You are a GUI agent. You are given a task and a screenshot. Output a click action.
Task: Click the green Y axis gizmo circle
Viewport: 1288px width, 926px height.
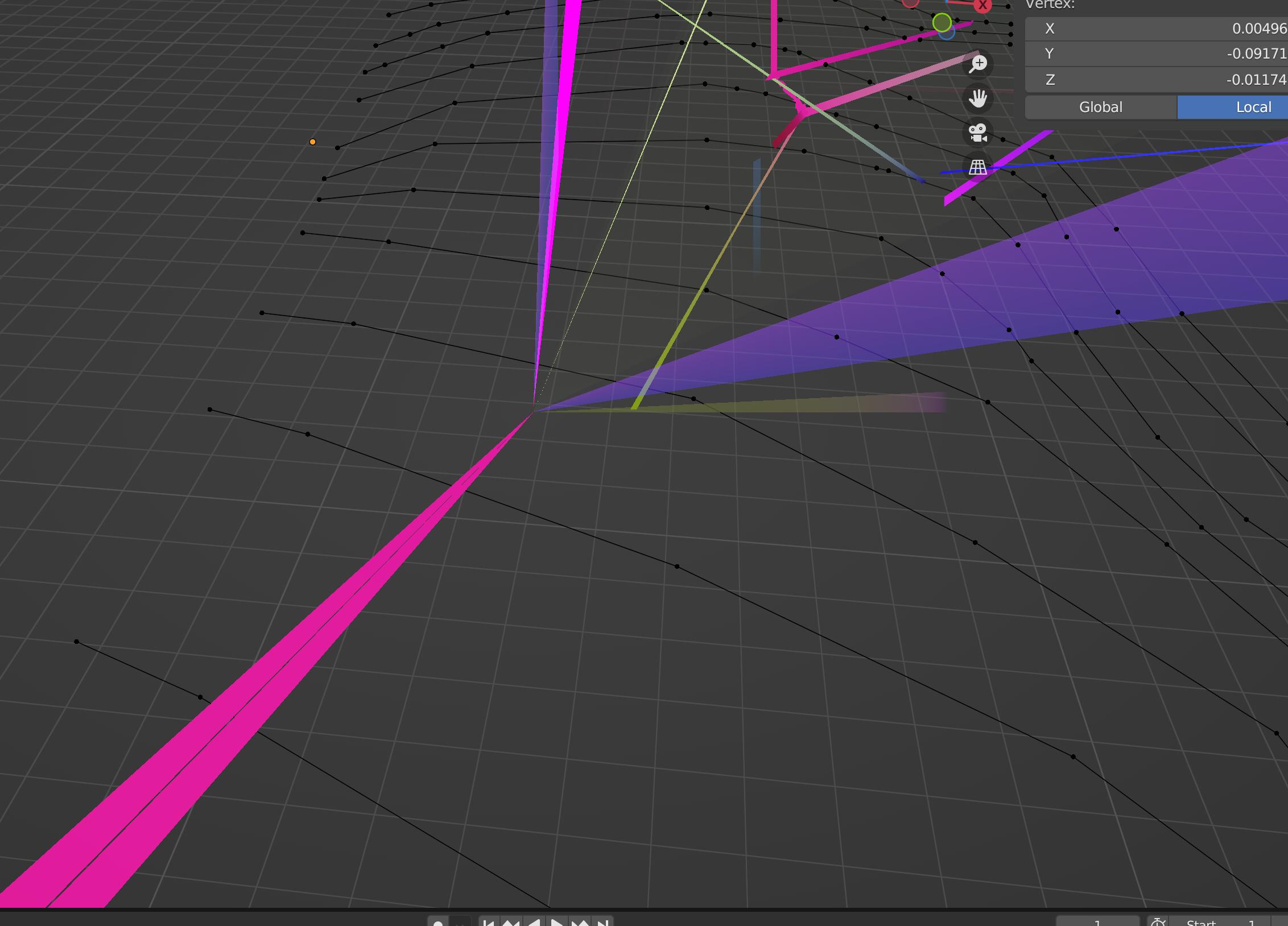click(942, 23)
